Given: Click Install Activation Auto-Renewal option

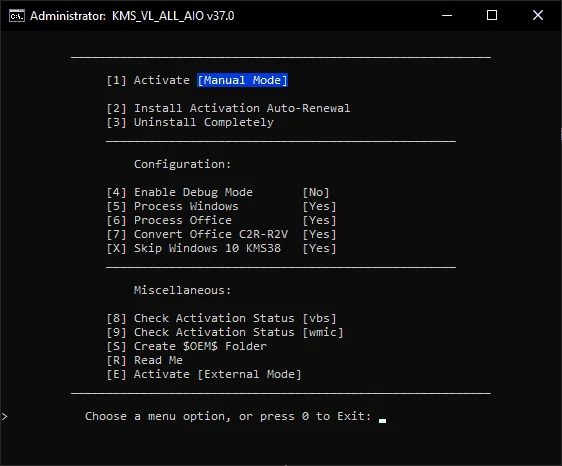Looking at the screenshot, I should click(228, 108).
